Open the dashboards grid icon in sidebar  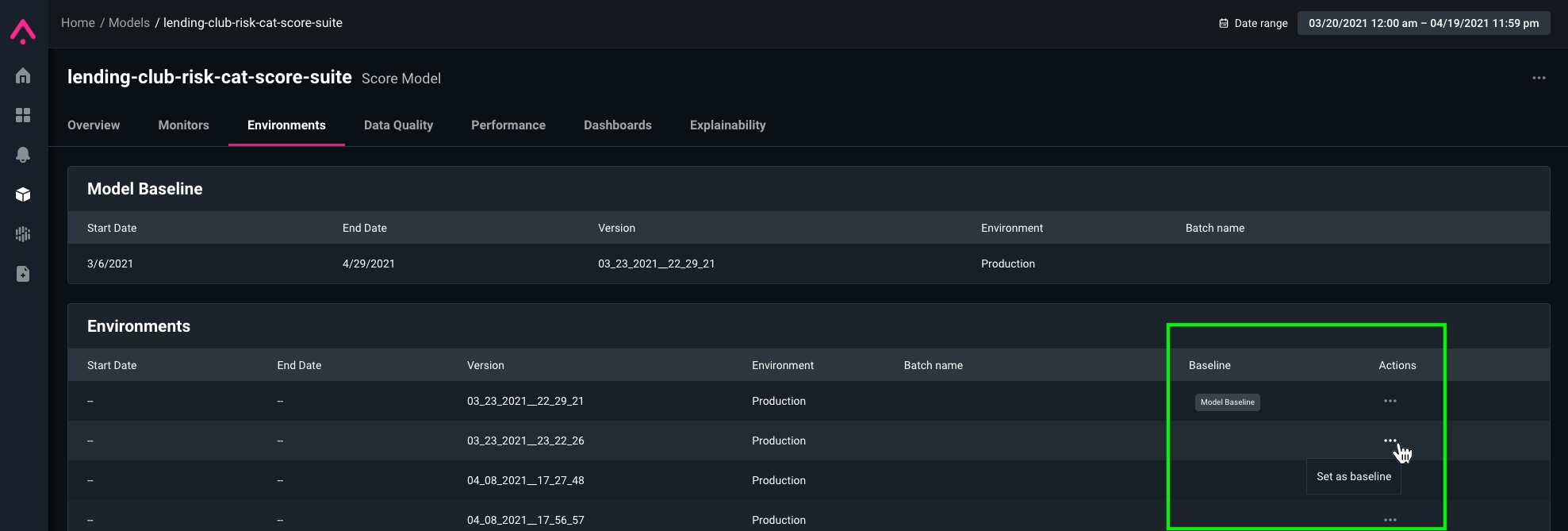23,115
